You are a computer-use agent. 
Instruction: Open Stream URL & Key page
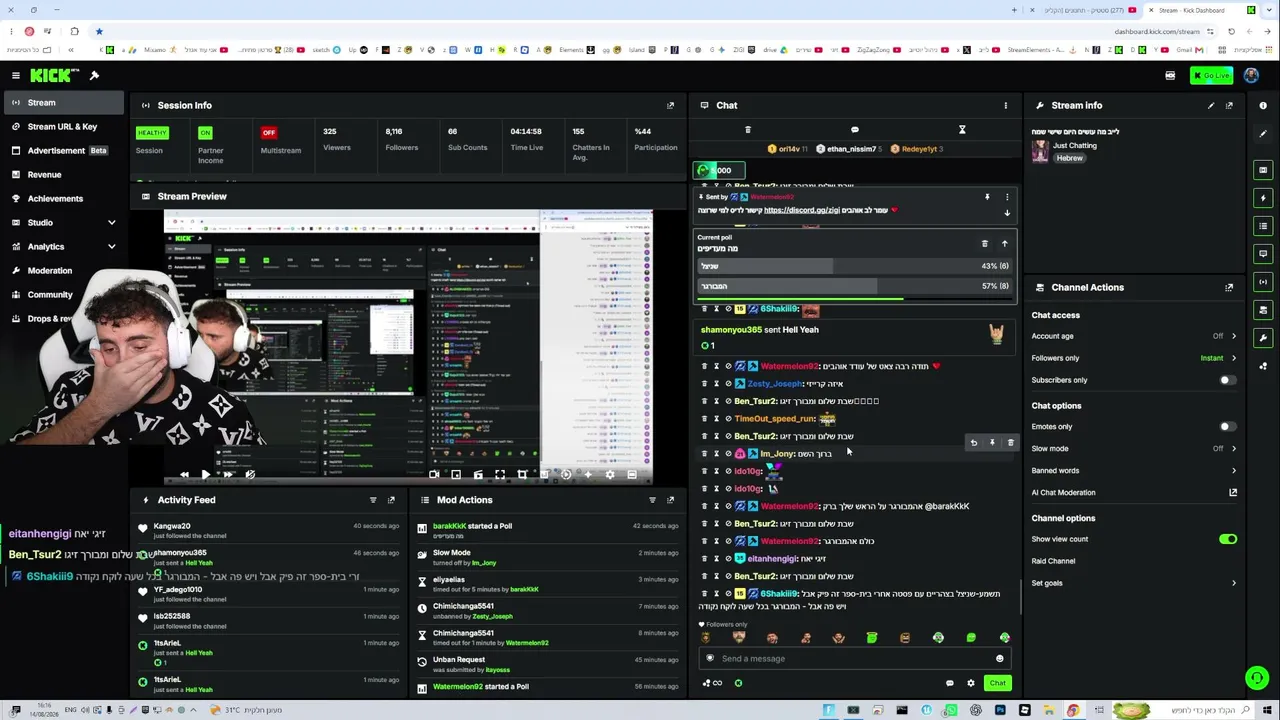point(63,126)
